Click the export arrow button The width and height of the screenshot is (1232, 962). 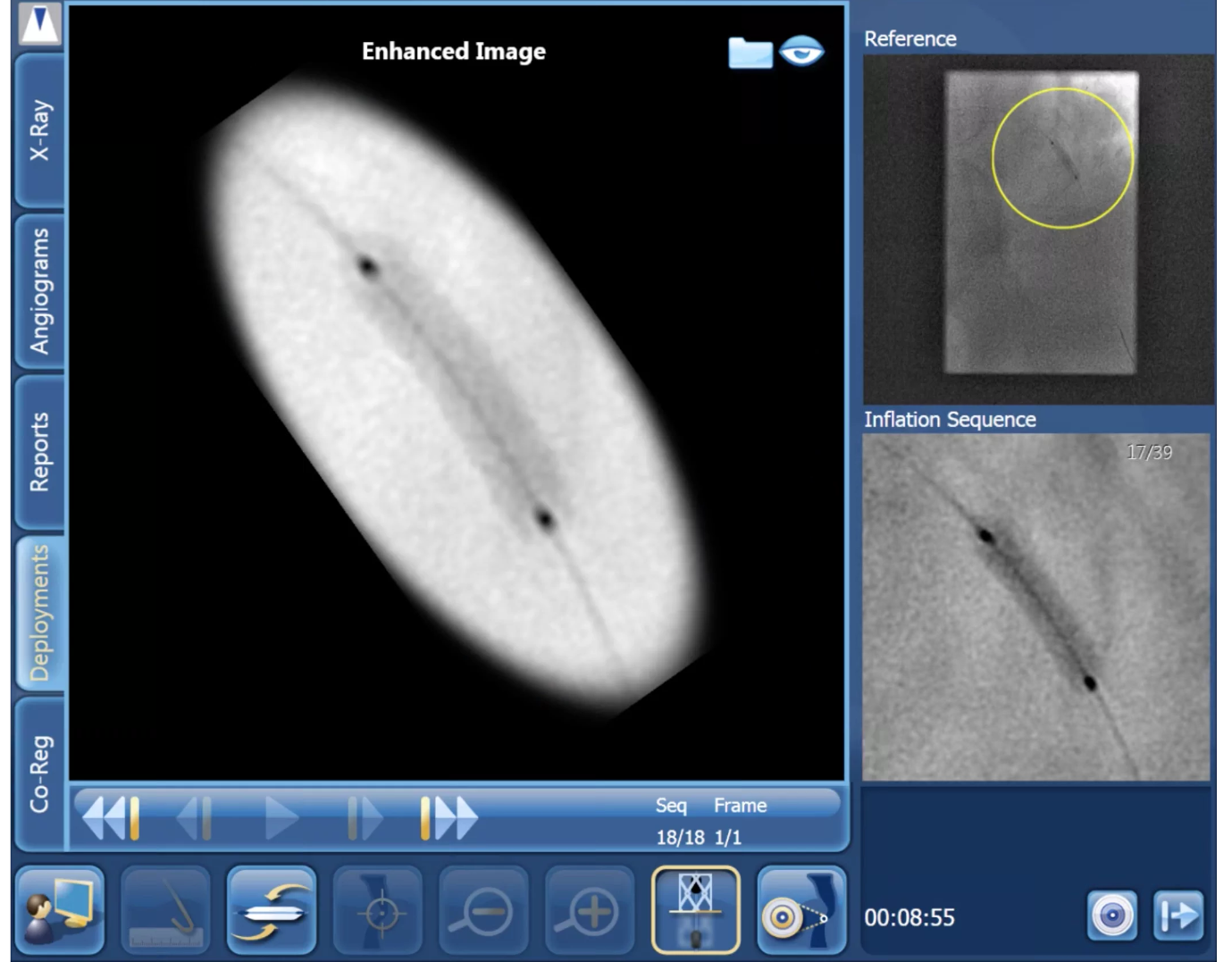tap(1178, 916)
